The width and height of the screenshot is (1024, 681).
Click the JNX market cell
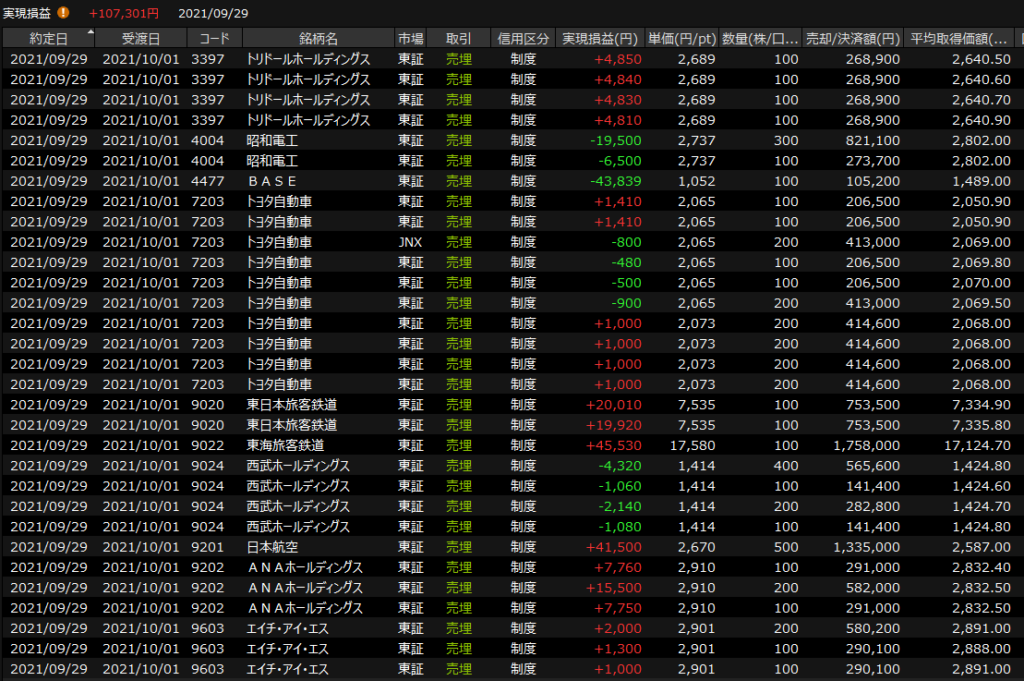click(410, 242)
